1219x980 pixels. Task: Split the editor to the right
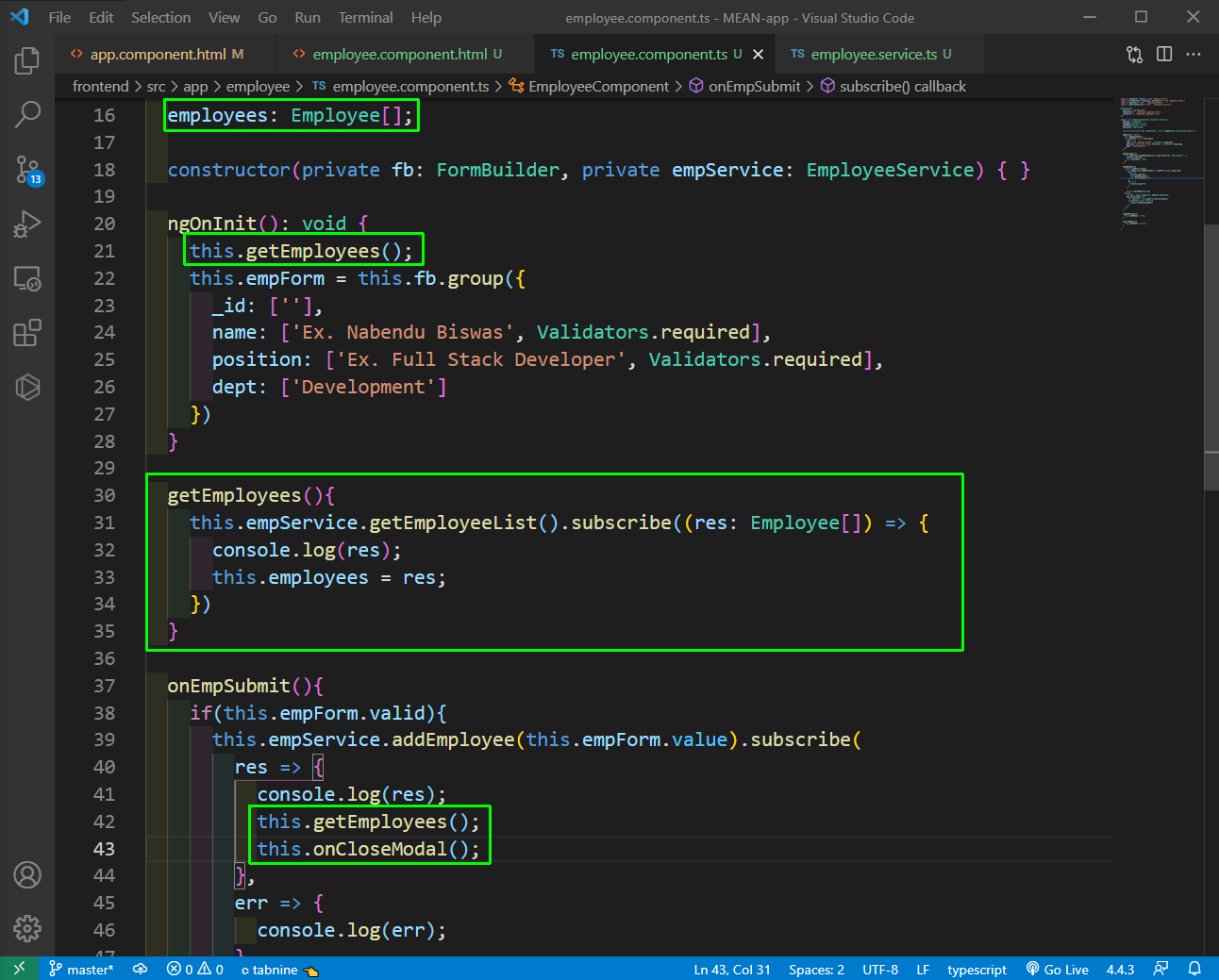coord(1164,55)
